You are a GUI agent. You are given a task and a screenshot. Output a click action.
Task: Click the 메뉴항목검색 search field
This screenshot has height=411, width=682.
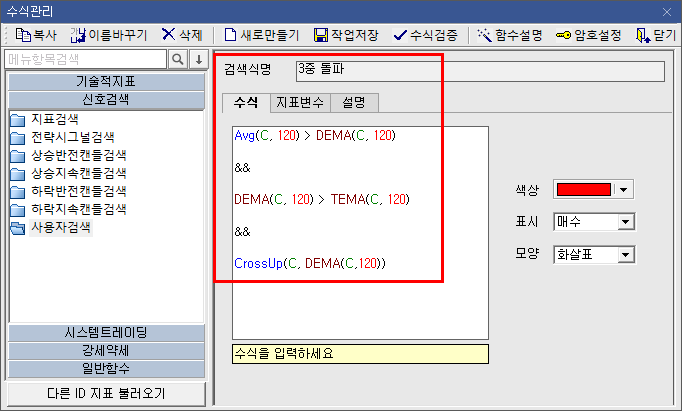(86, 59)
